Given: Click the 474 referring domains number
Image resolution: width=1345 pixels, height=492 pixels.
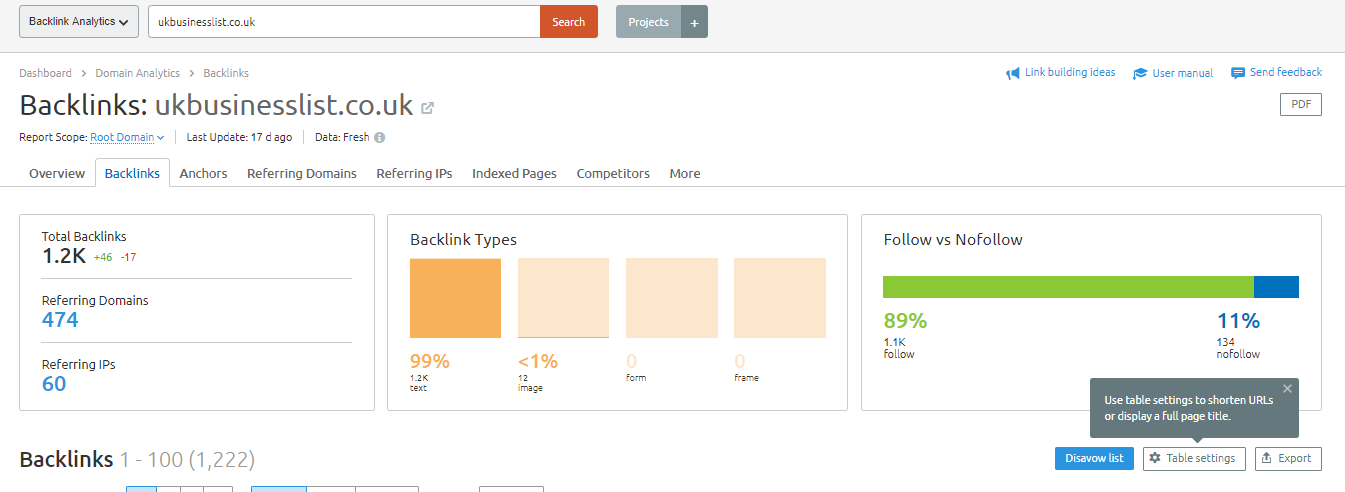Looking at the screenshot, I should tap(60, 320).
